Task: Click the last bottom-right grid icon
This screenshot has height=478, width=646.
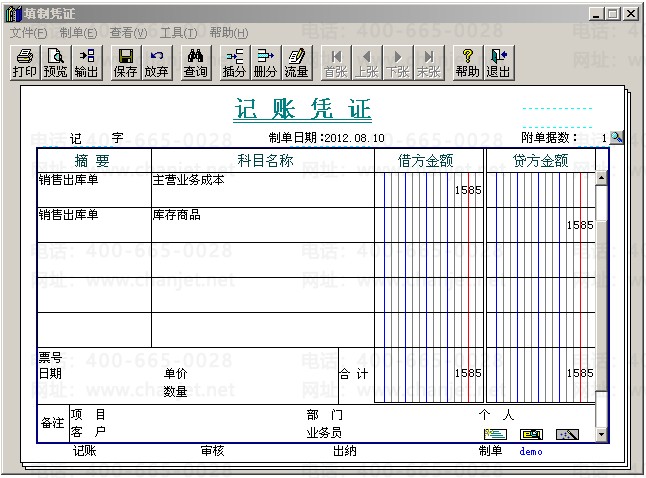Action: pyautogui.click(x=567, y=434)
